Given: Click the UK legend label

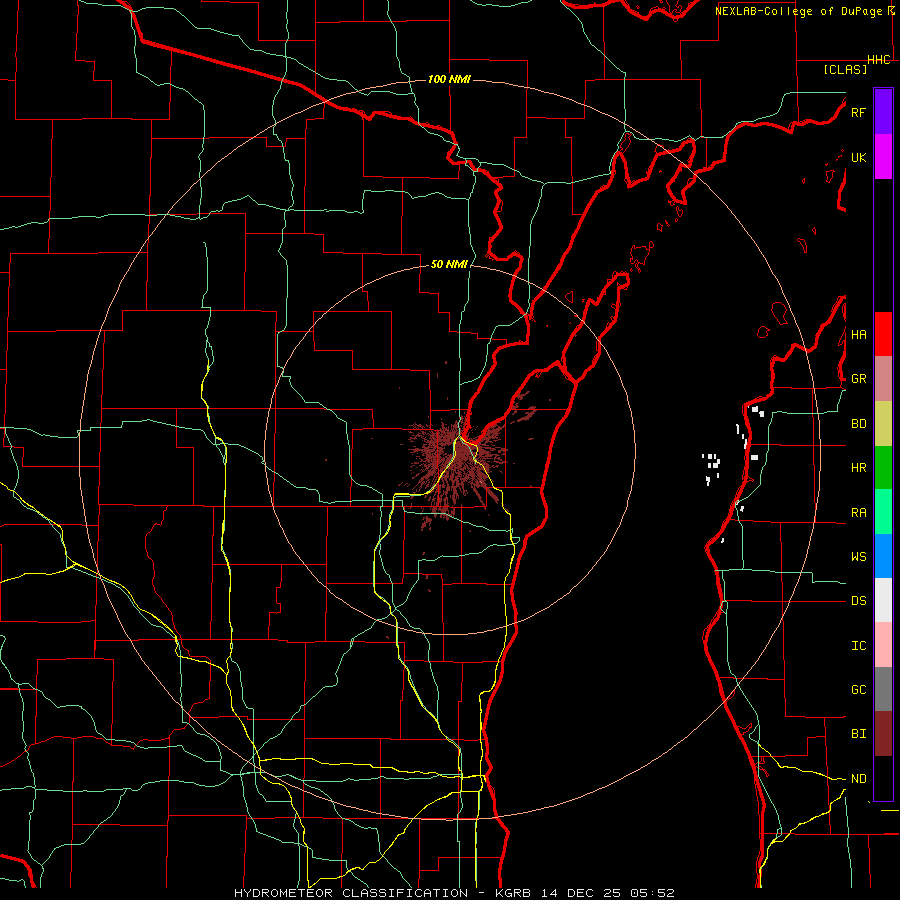Looking at the screenshot, I should click(858, 157).
